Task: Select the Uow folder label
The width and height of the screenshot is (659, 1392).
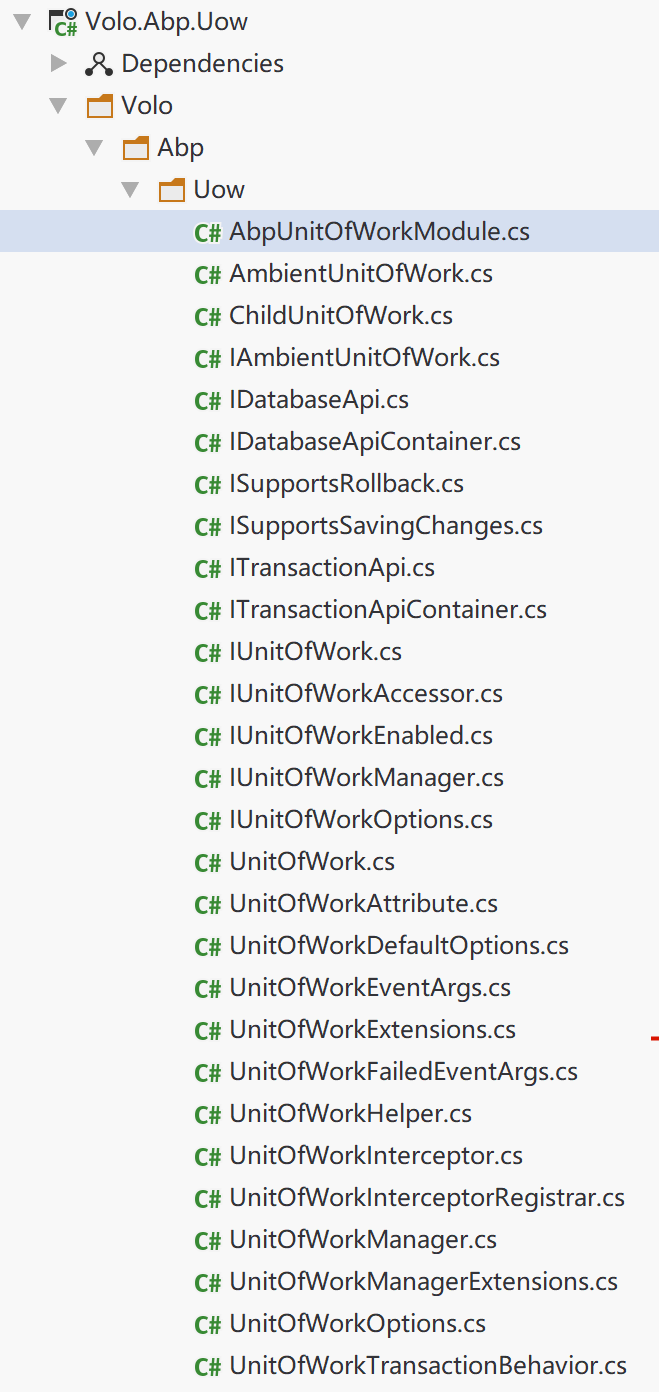Action: (219, 190)
